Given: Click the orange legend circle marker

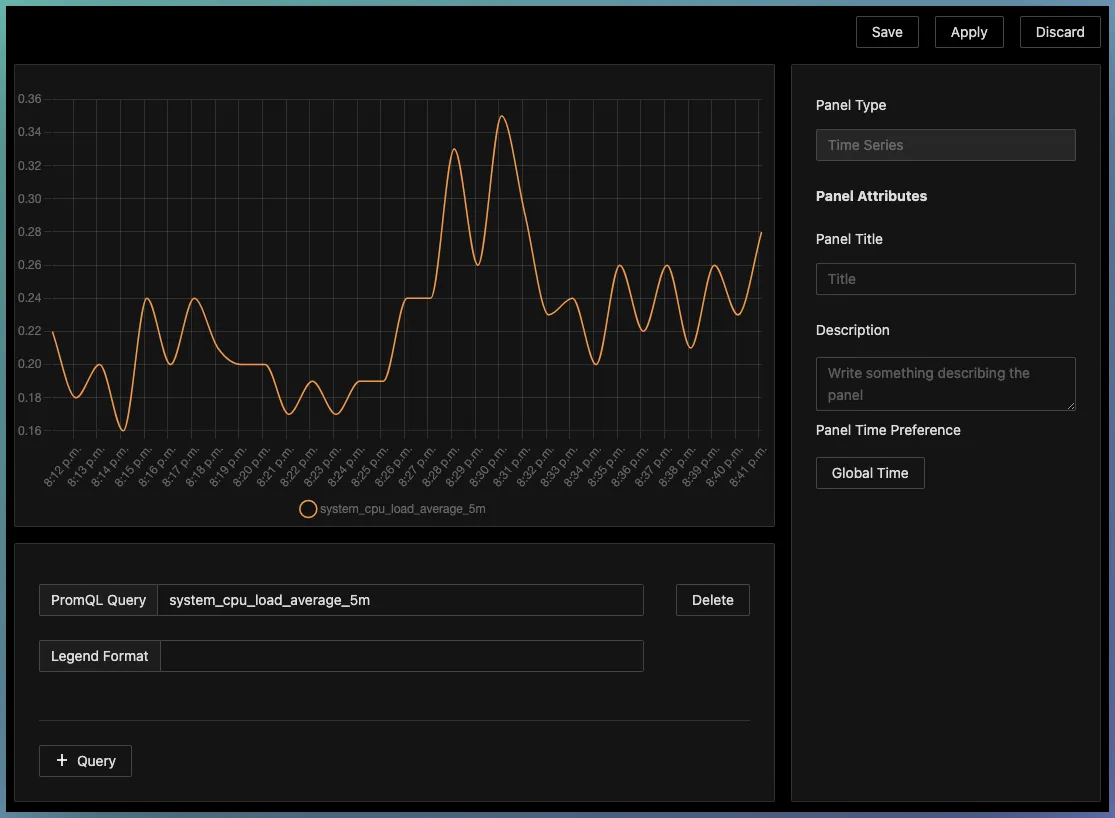Looking at the screenshot, I should [x=308, y=509].
